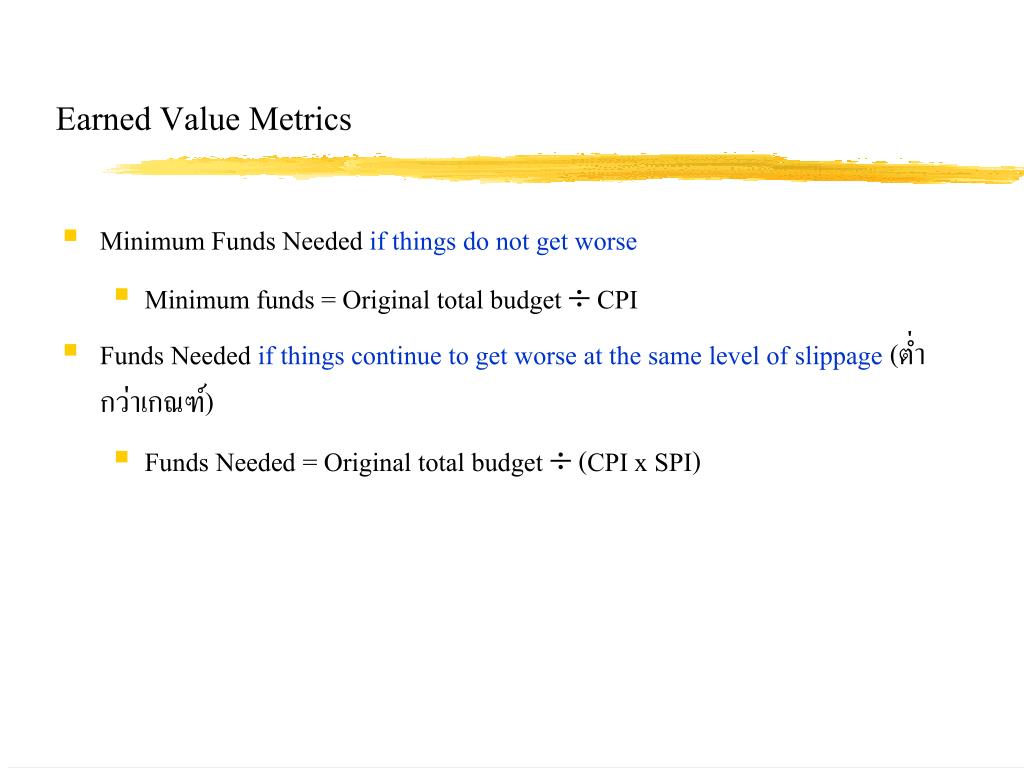Click the bullet beside 'Funds Needed if things'
Image resolution: width=1024 pixels, height=768 pixels.
point(71,350)
